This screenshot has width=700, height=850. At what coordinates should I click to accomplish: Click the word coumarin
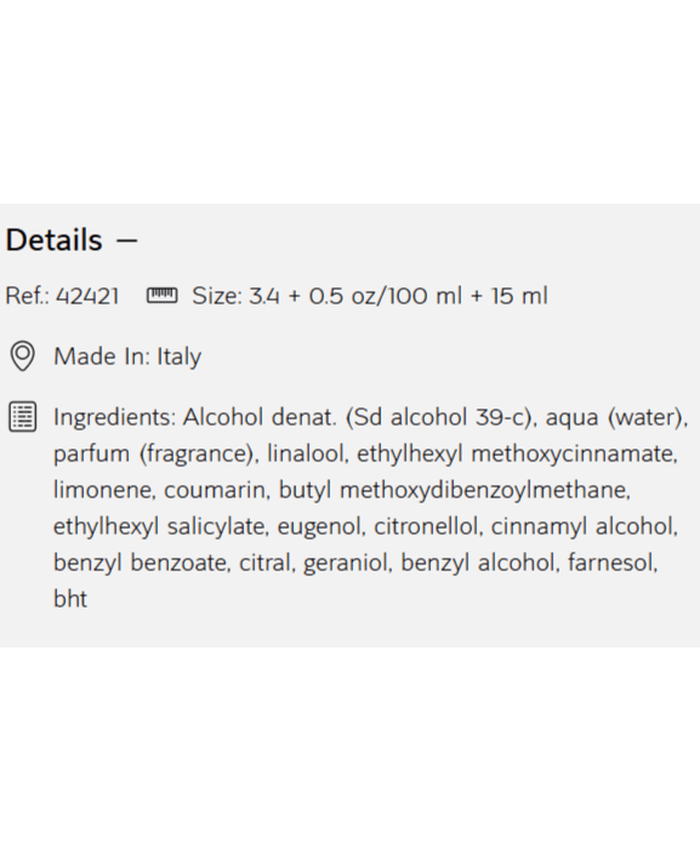point(216,491)
